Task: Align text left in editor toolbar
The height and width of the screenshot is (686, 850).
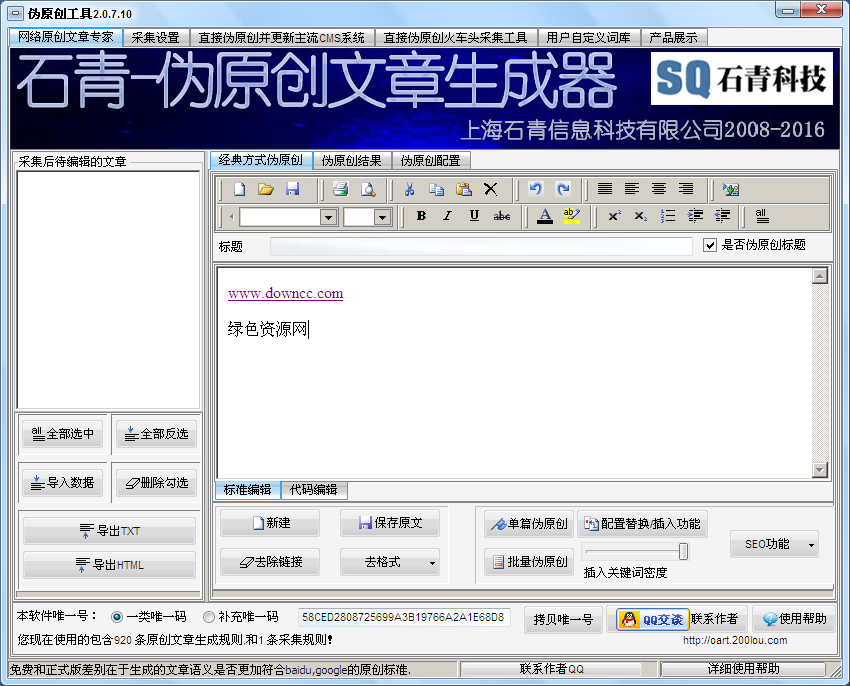Action: tap(632, 189)
